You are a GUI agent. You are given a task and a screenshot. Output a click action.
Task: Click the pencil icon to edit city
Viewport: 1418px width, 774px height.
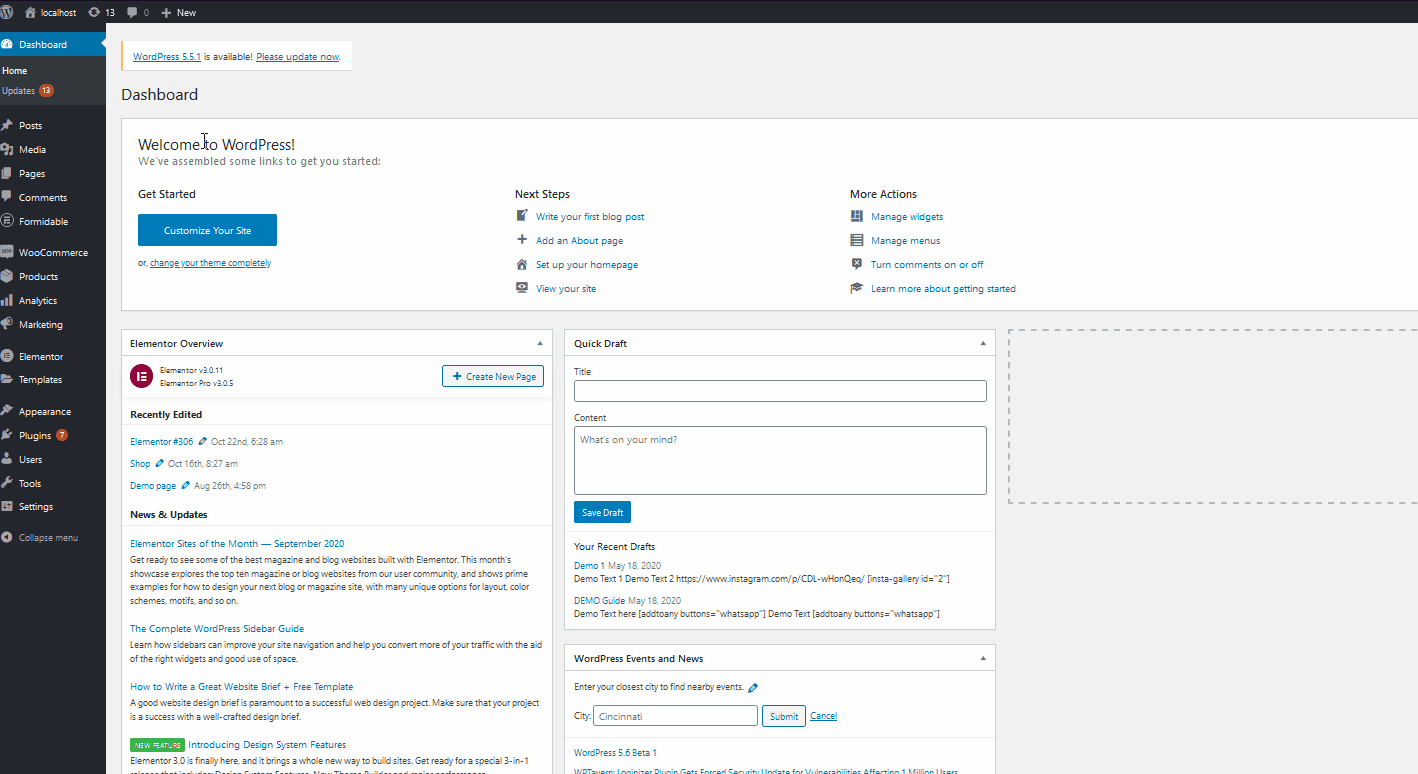click(x=753, y=687)
